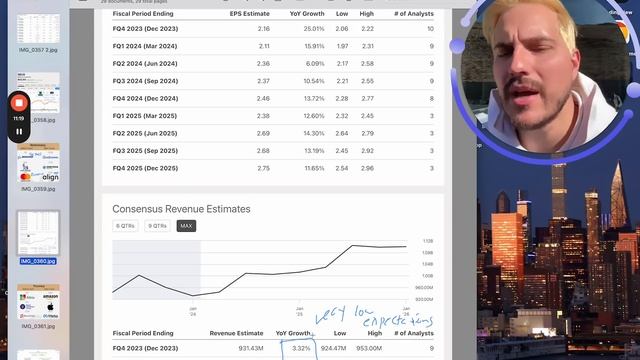The height and width of the screenshot is (360, 640).
Task: Click Fiscal Period Ending header in EPS table
Action: [x=143, y=14]
